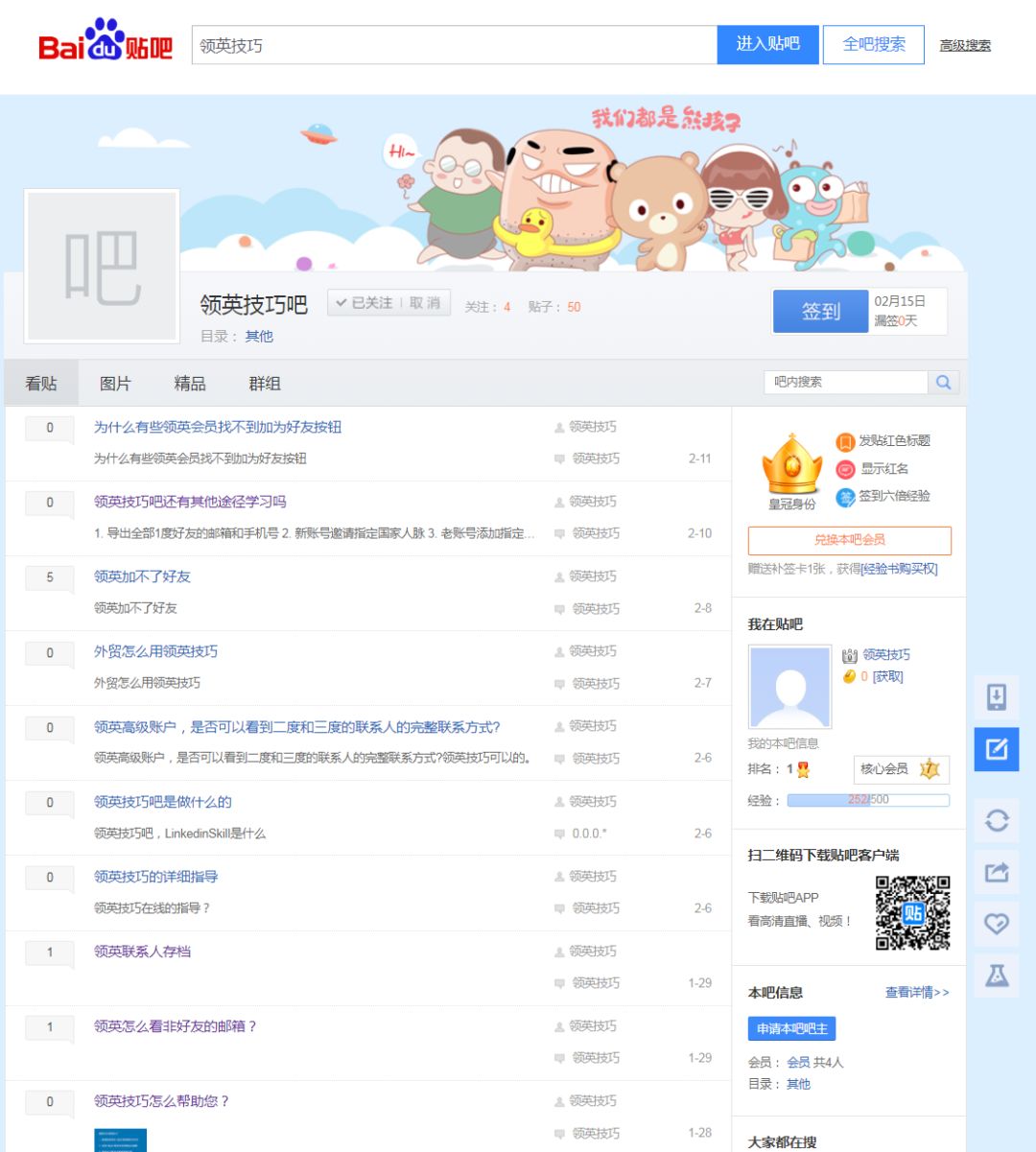Click the 经验 progress bar 252/500

point(868,800)
